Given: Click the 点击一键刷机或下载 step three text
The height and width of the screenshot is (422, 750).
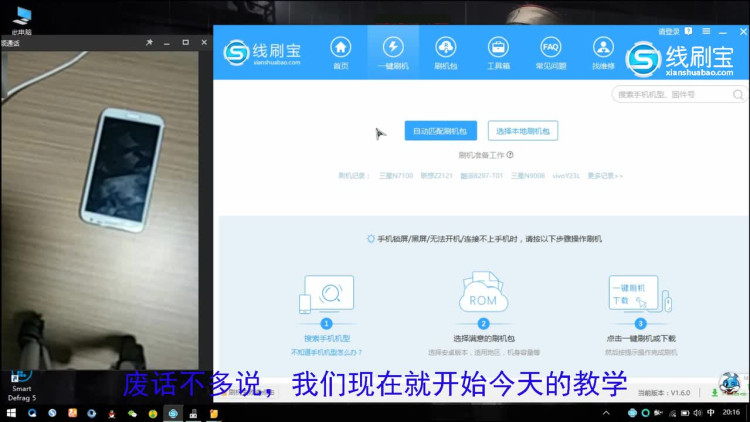Looking at the screenshot, I should point(641,338).
